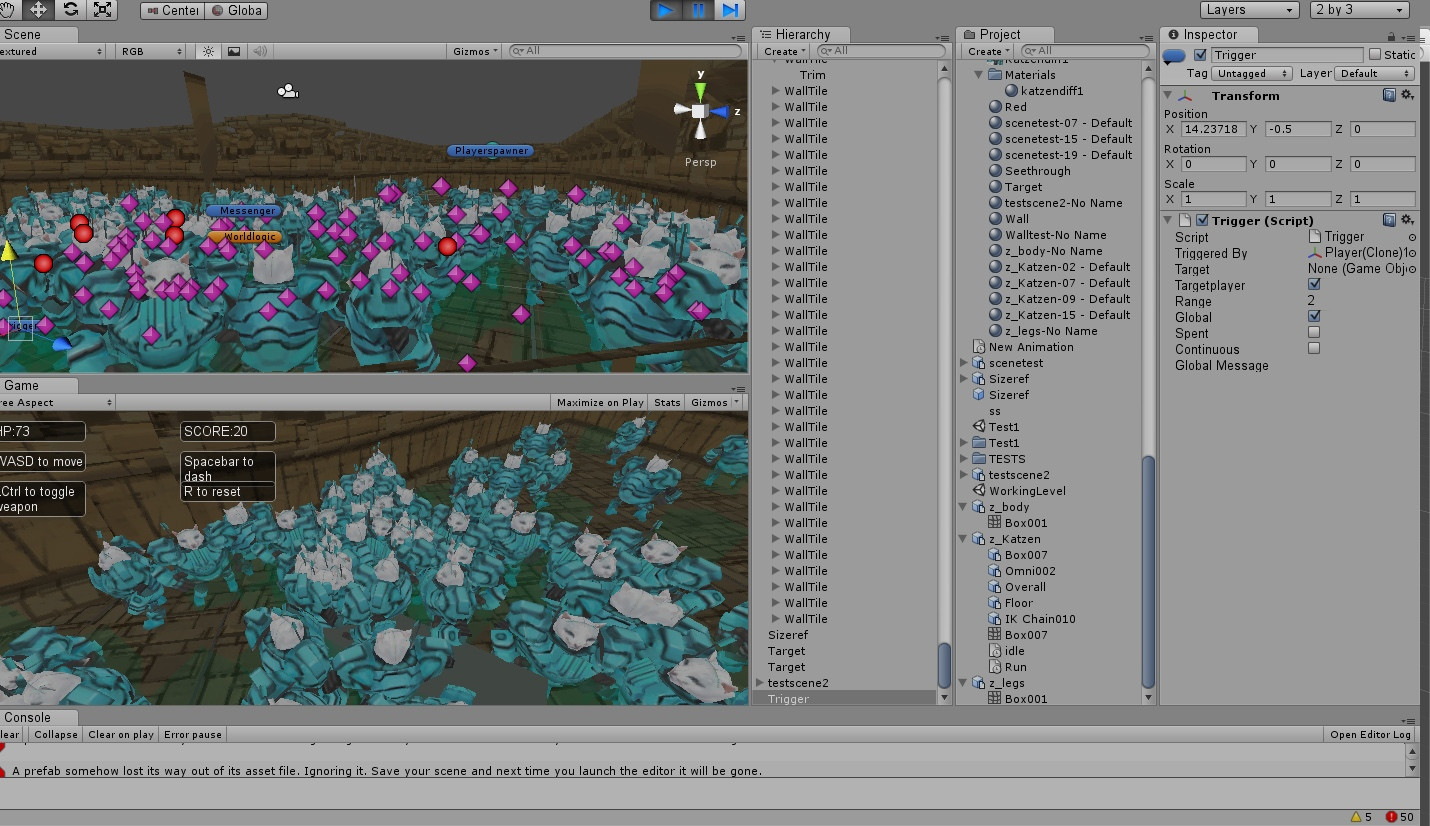1430x826 pixels.
Task: Enable the Static checkbox
Action: (x=1375, y=55)
